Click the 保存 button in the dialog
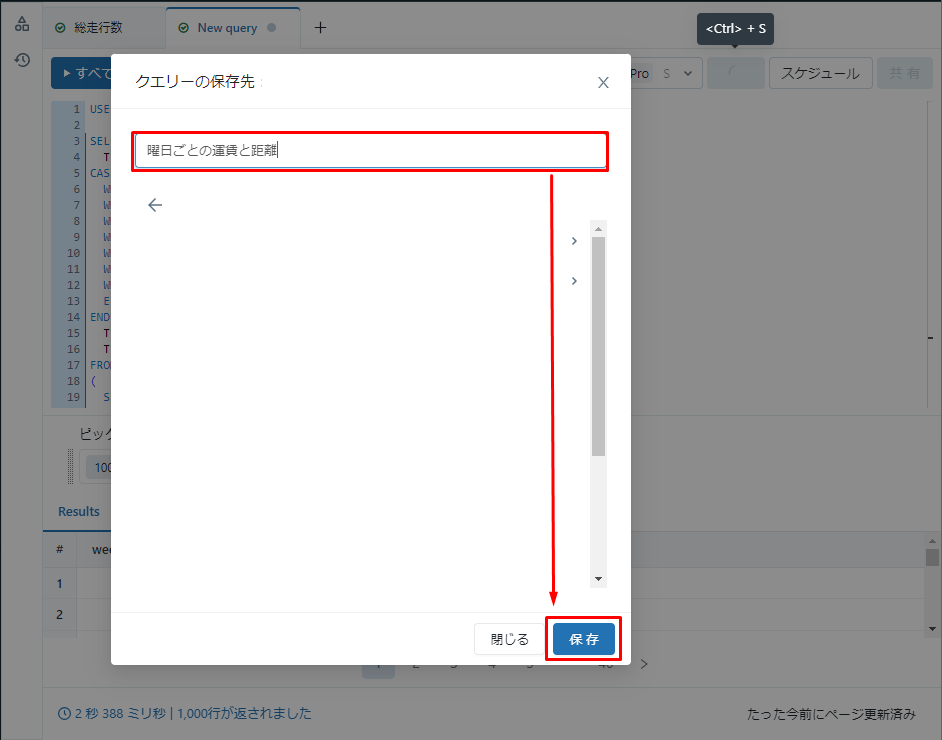The image size is (942, 740). point(583,639)
